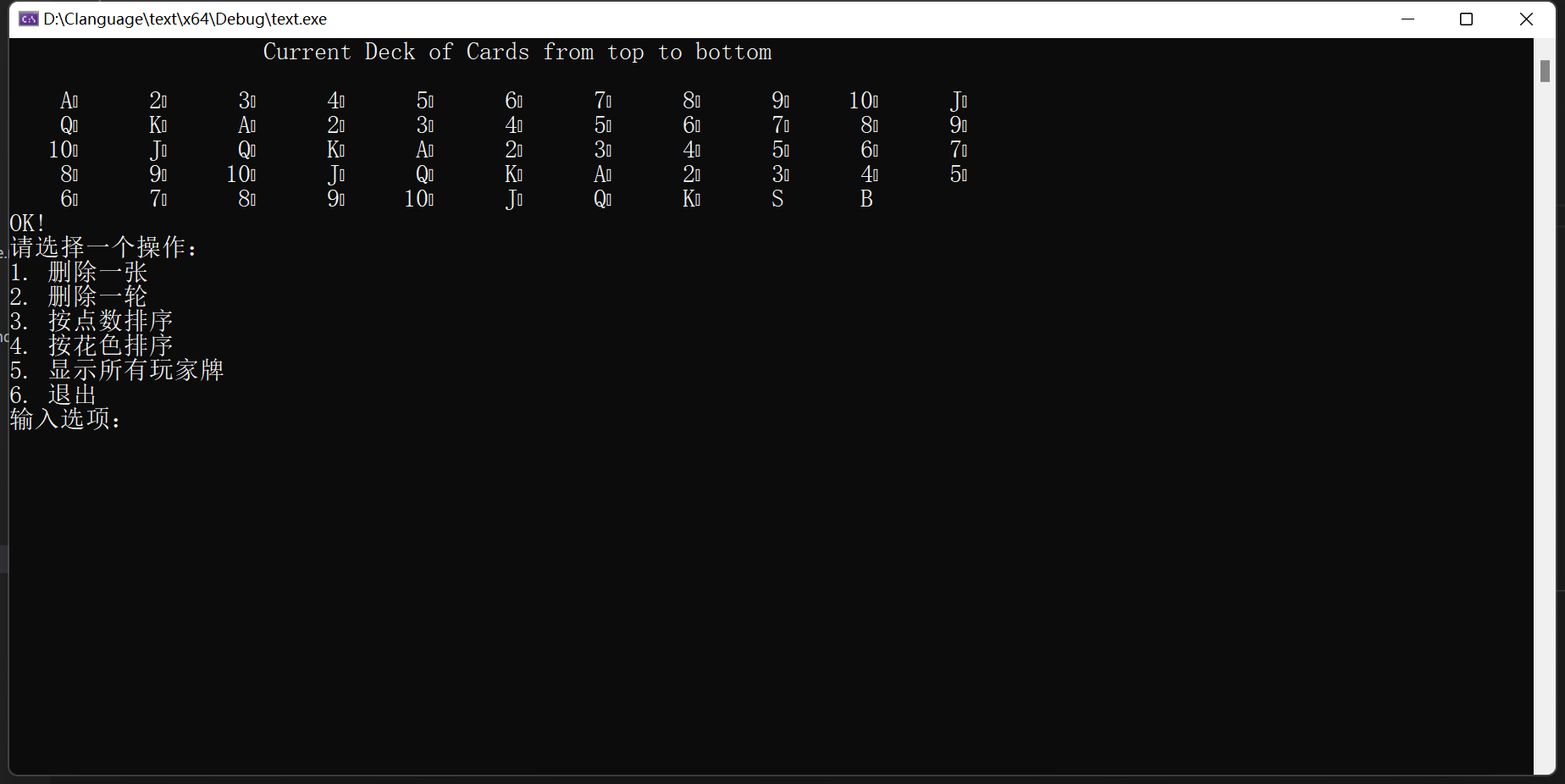The width and height of the screenshot is (1565, 784).
Task: Click the '请选择一个操作' prompt line
Action: (103, 248)
